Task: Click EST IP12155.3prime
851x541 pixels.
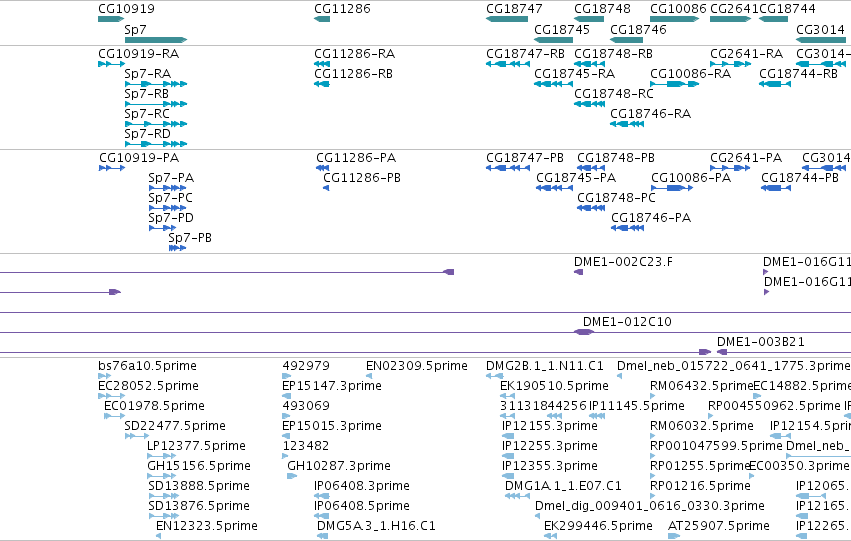Action: coord(550,426)
